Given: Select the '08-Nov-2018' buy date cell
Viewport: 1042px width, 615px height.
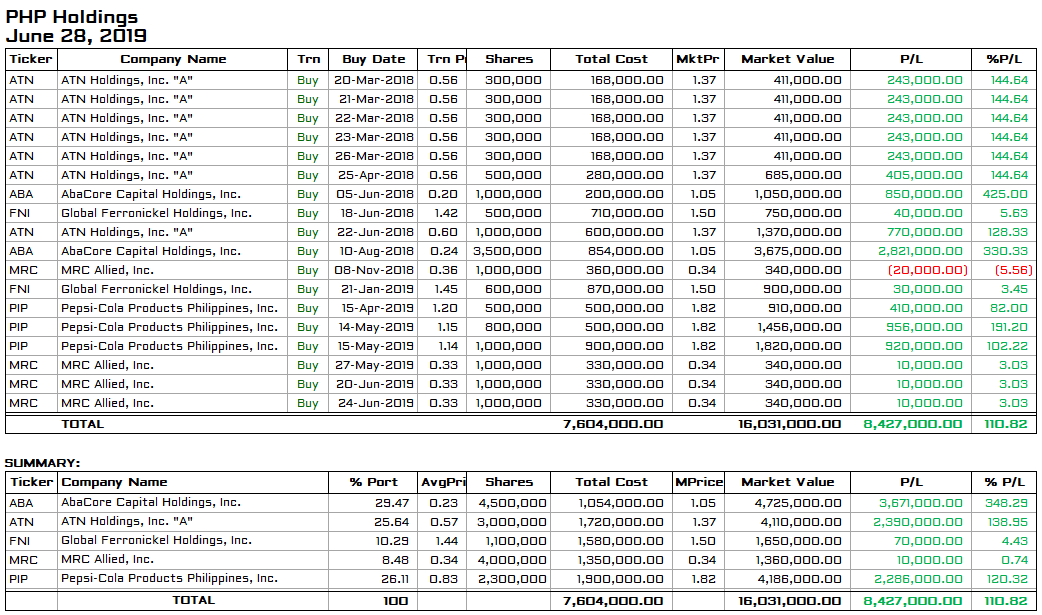Looking at the screenshot, I should [374, 271].
